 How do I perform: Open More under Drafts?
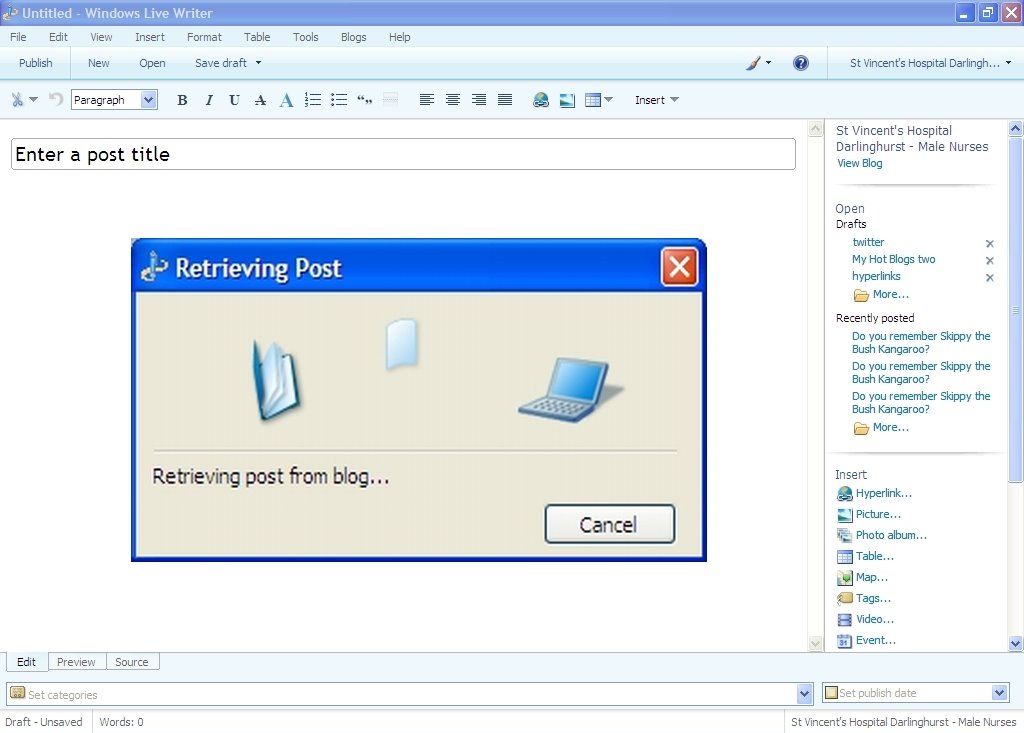click(890, 295)
